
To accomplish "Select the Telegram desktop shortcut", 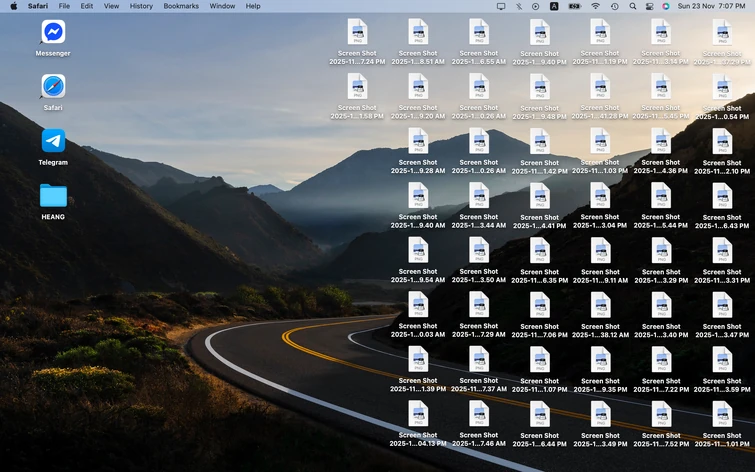I will [x=53, y=141].
